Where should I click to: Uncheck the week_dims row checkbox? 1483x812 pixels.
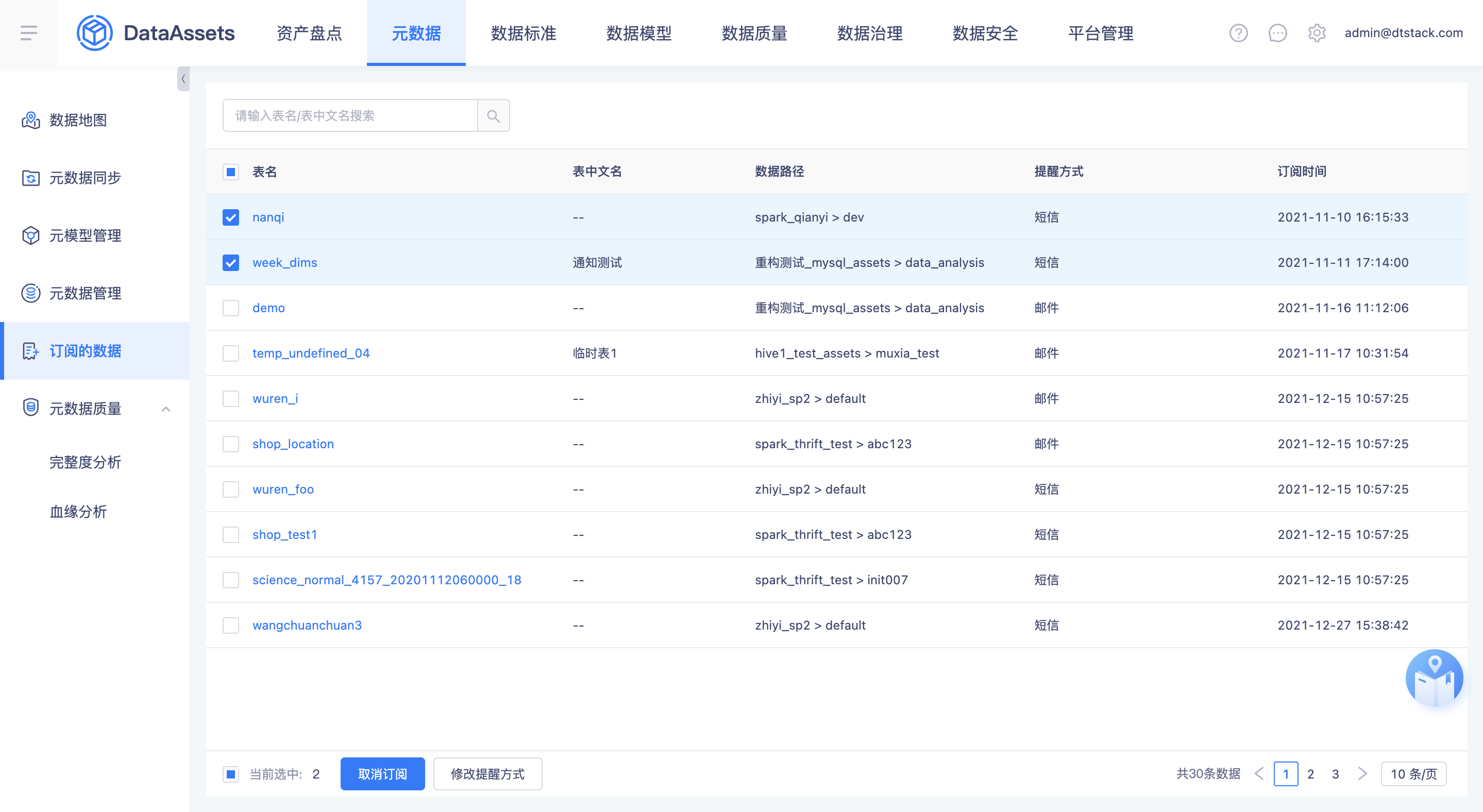click(231, 262)
